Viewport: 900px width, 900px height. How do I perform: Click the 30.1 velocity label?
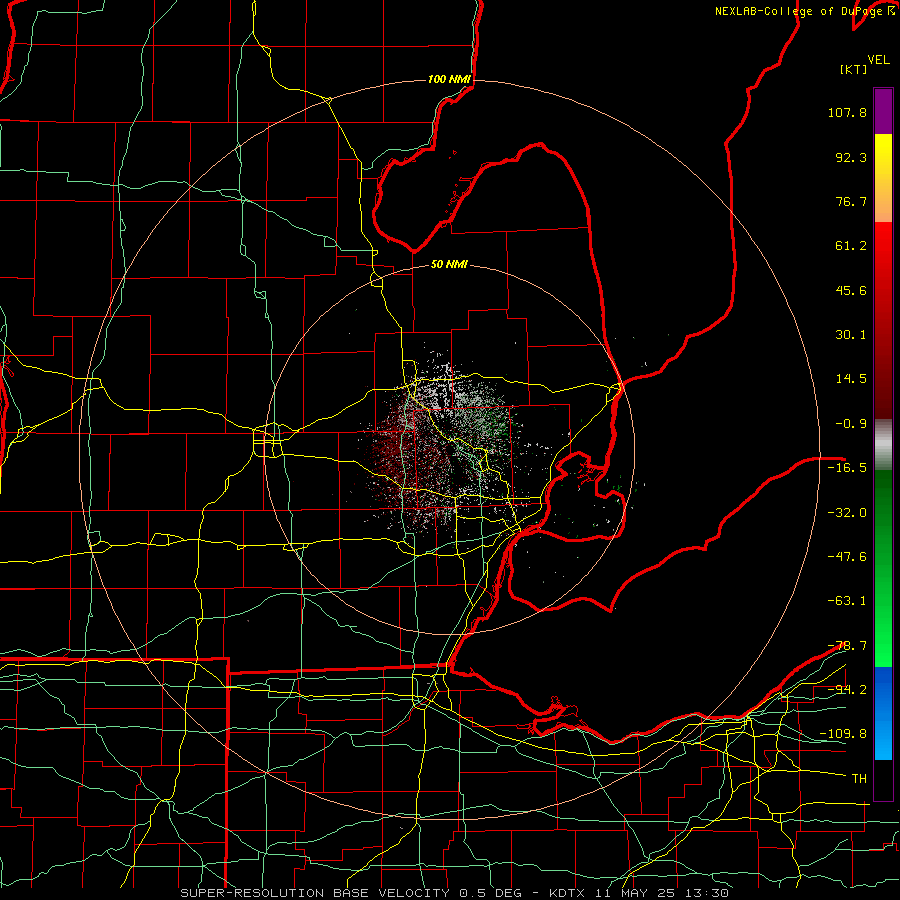(x=851, y=335)
